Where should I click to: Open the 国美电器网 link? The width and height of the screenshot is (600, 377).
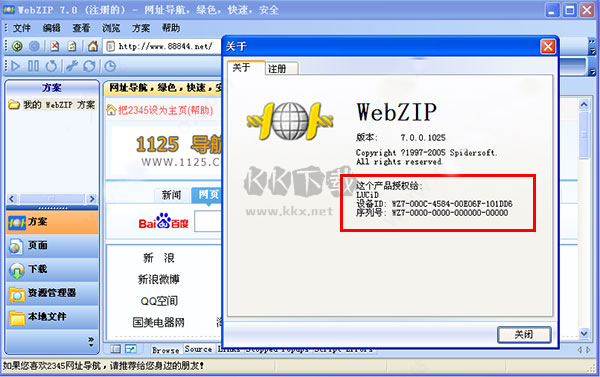(x=159, y=322)
